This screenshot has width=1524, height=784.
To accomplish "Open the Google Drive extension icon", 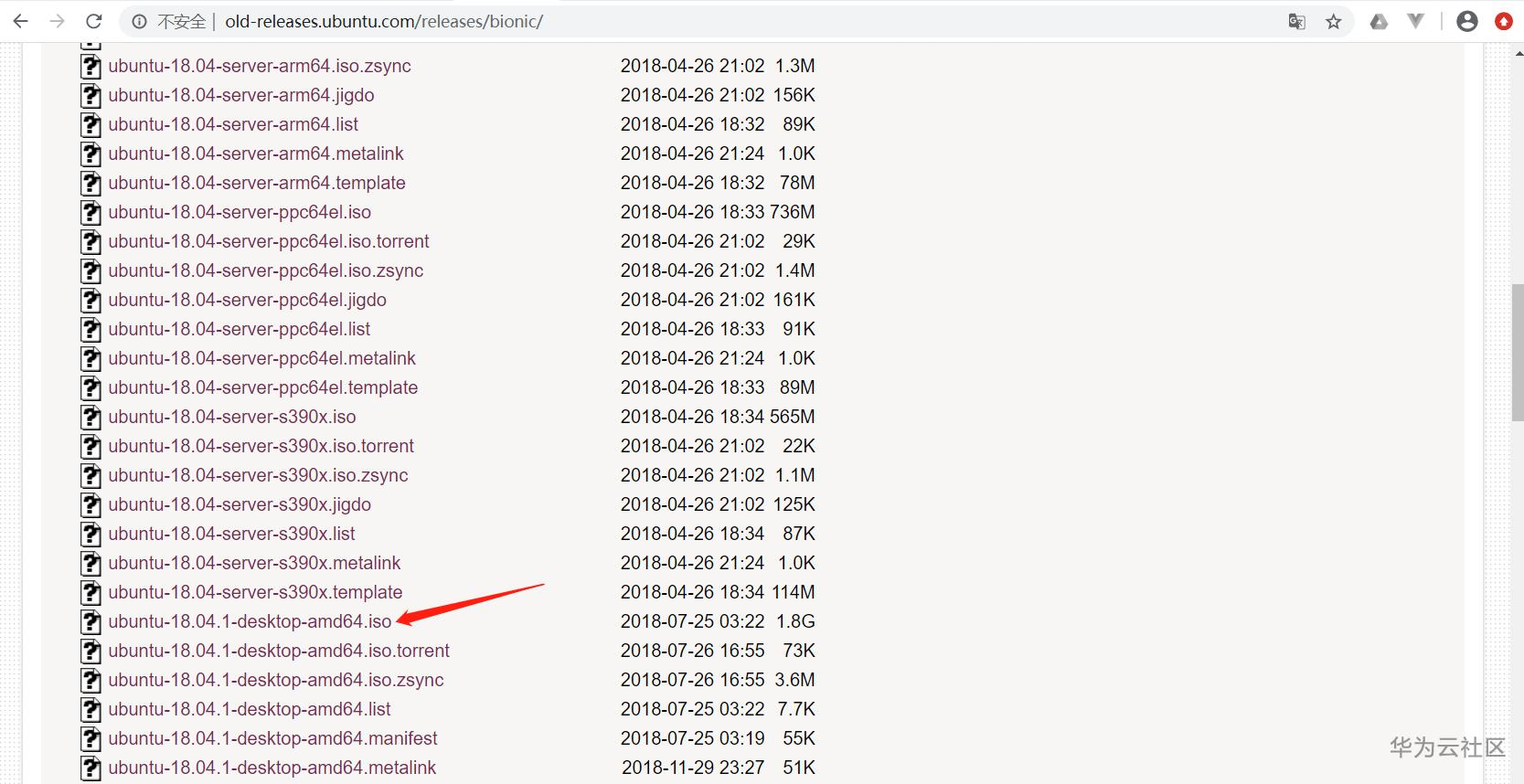I will coord(1379,22).
